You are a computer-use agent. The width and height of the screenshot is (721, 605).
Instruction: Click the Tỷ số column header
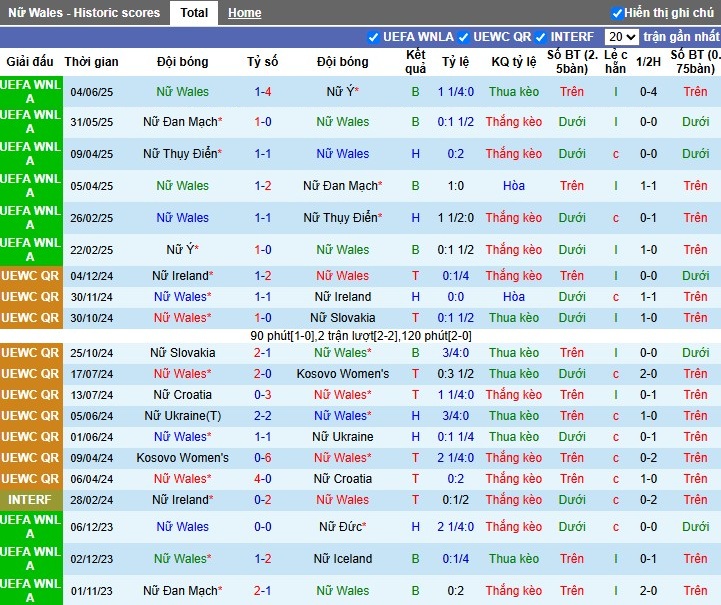click(x=263, y=62)
